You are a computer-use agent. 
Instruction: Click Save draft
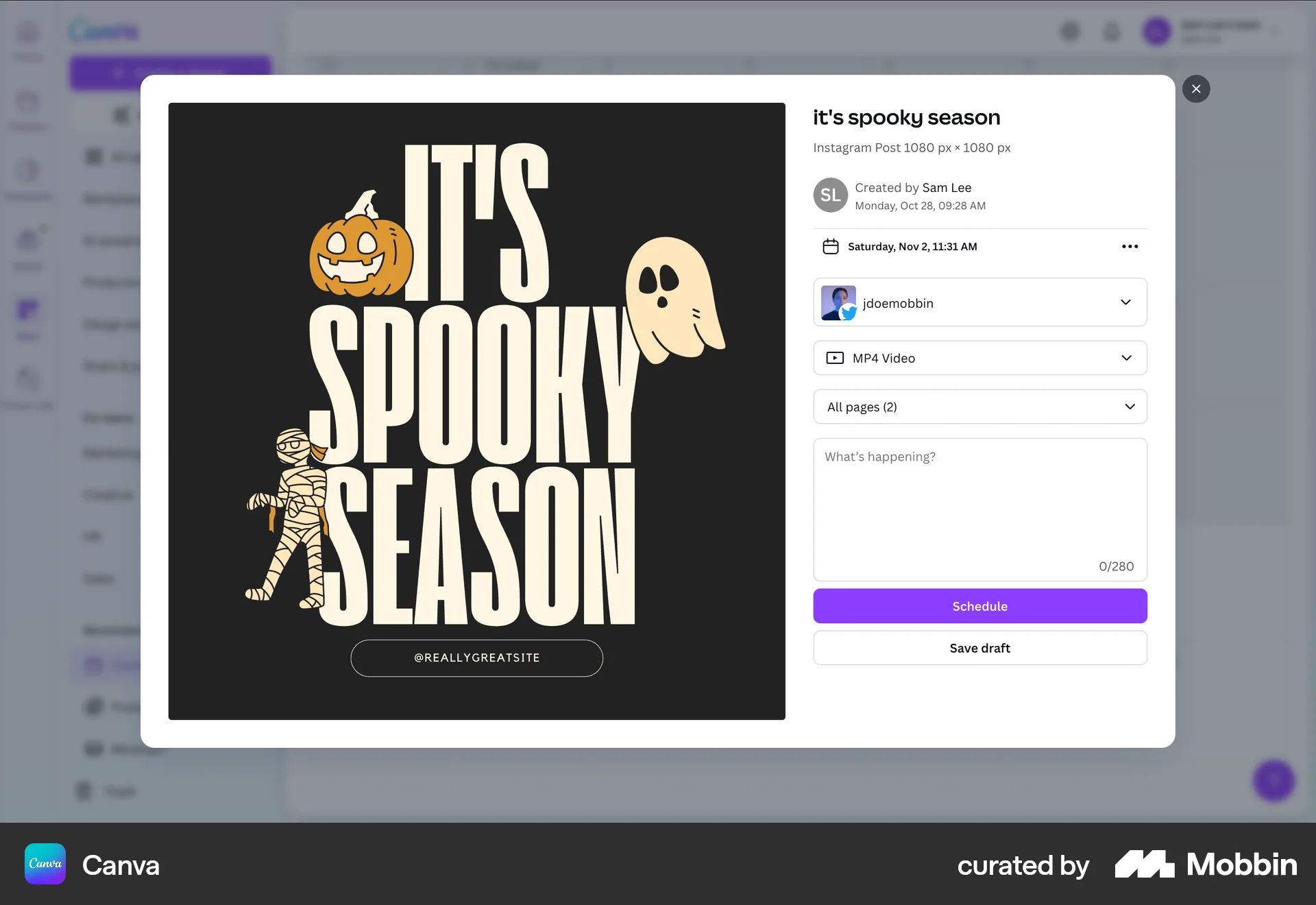click(979, 648)
